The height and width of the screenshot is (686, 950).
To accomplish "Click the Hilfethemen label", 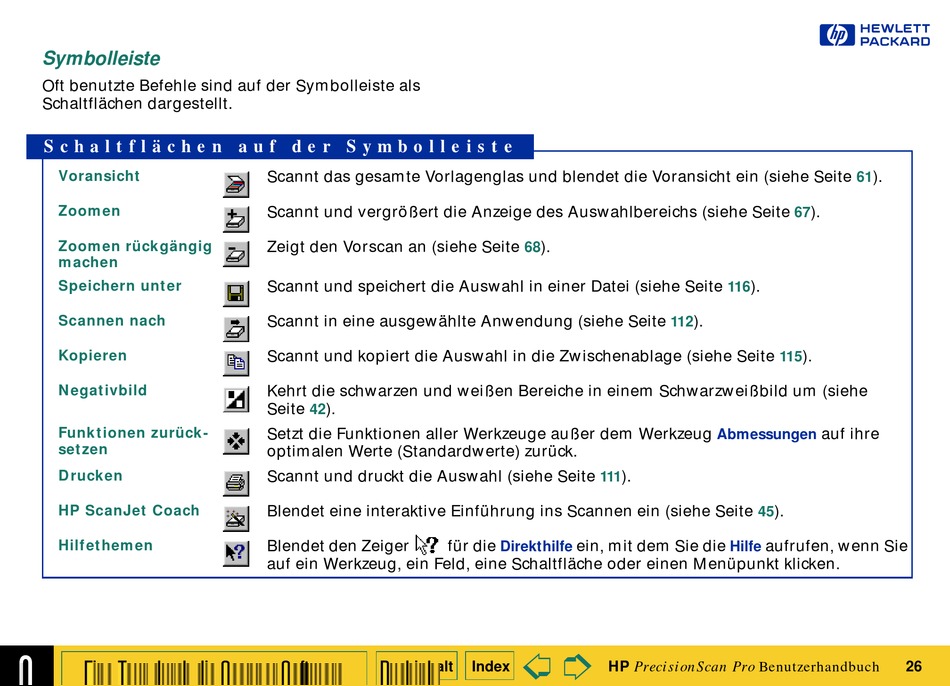I will [105, 546].
